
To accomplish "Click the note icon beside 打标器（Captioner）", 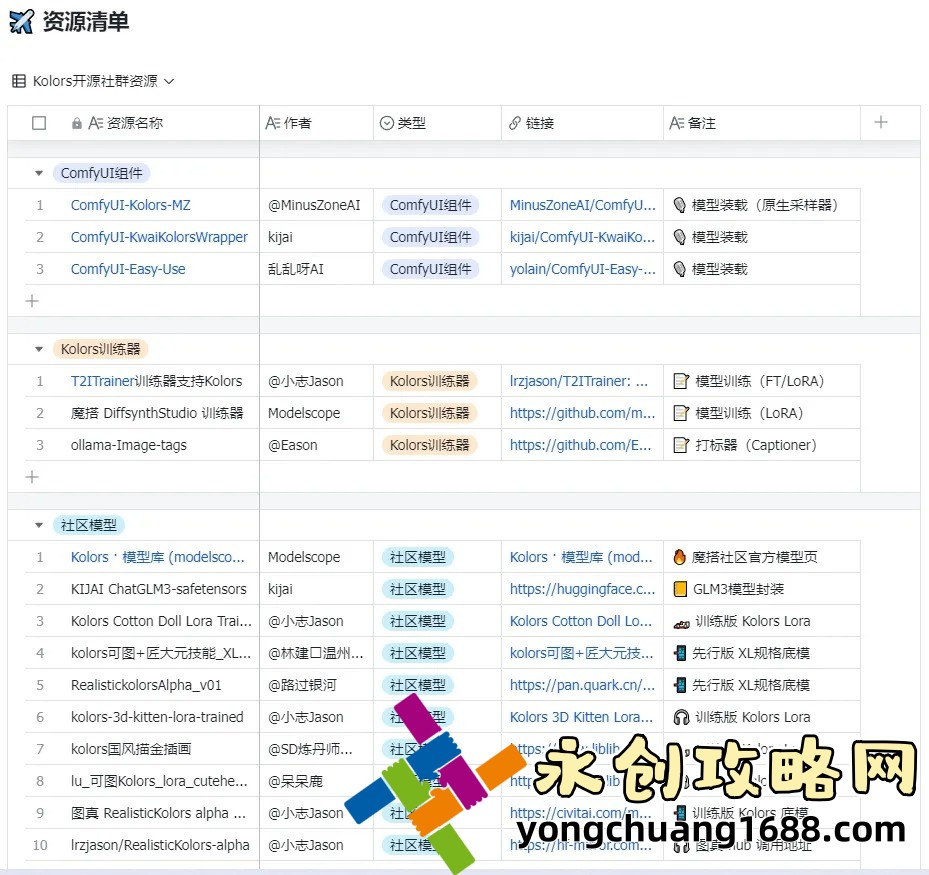I will coord(681,445).
